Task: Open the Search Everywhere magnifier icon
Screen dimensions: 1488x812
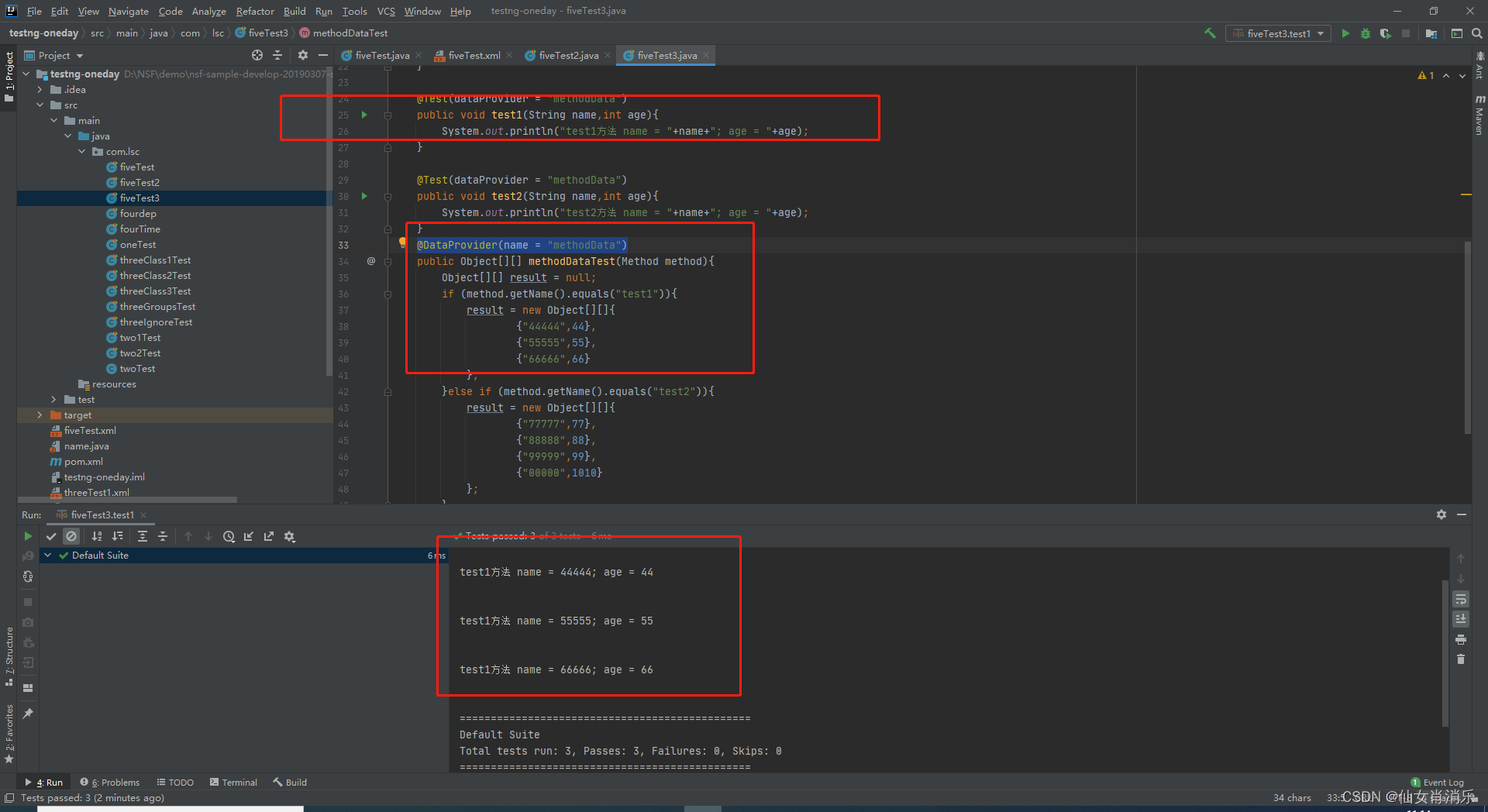Action: point(1477,33)
